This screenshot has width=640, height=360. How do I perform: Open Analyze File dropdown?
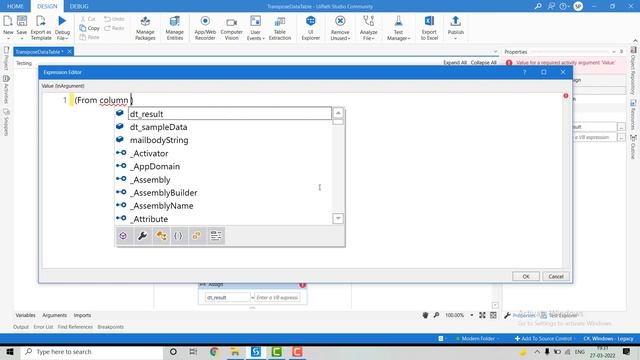[x=369, y=28]
